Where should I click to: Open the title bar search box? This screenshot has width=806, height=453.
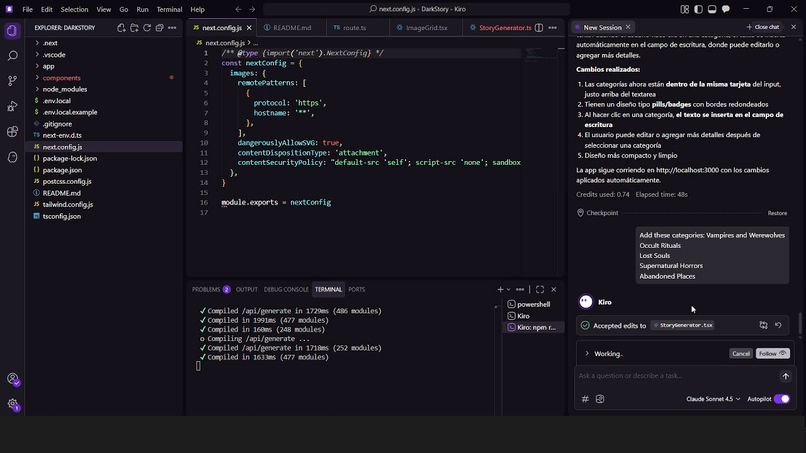click(416, 9)
